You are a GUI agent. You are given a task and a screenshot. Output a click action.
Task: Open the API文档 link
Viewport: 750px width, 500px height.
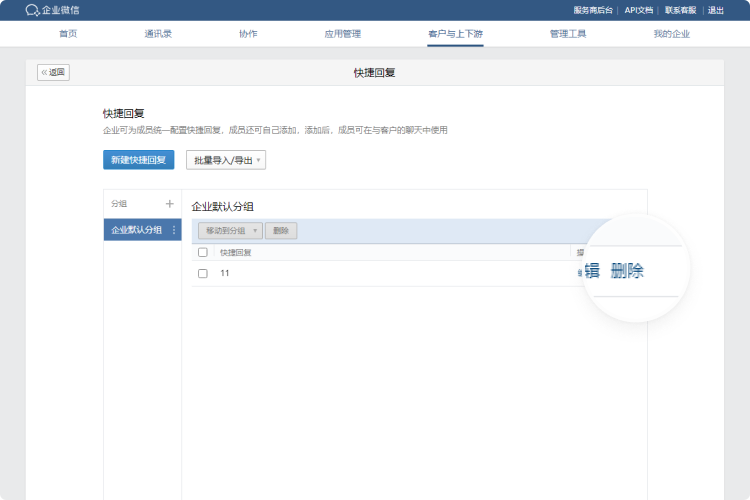tap(639, 10)
